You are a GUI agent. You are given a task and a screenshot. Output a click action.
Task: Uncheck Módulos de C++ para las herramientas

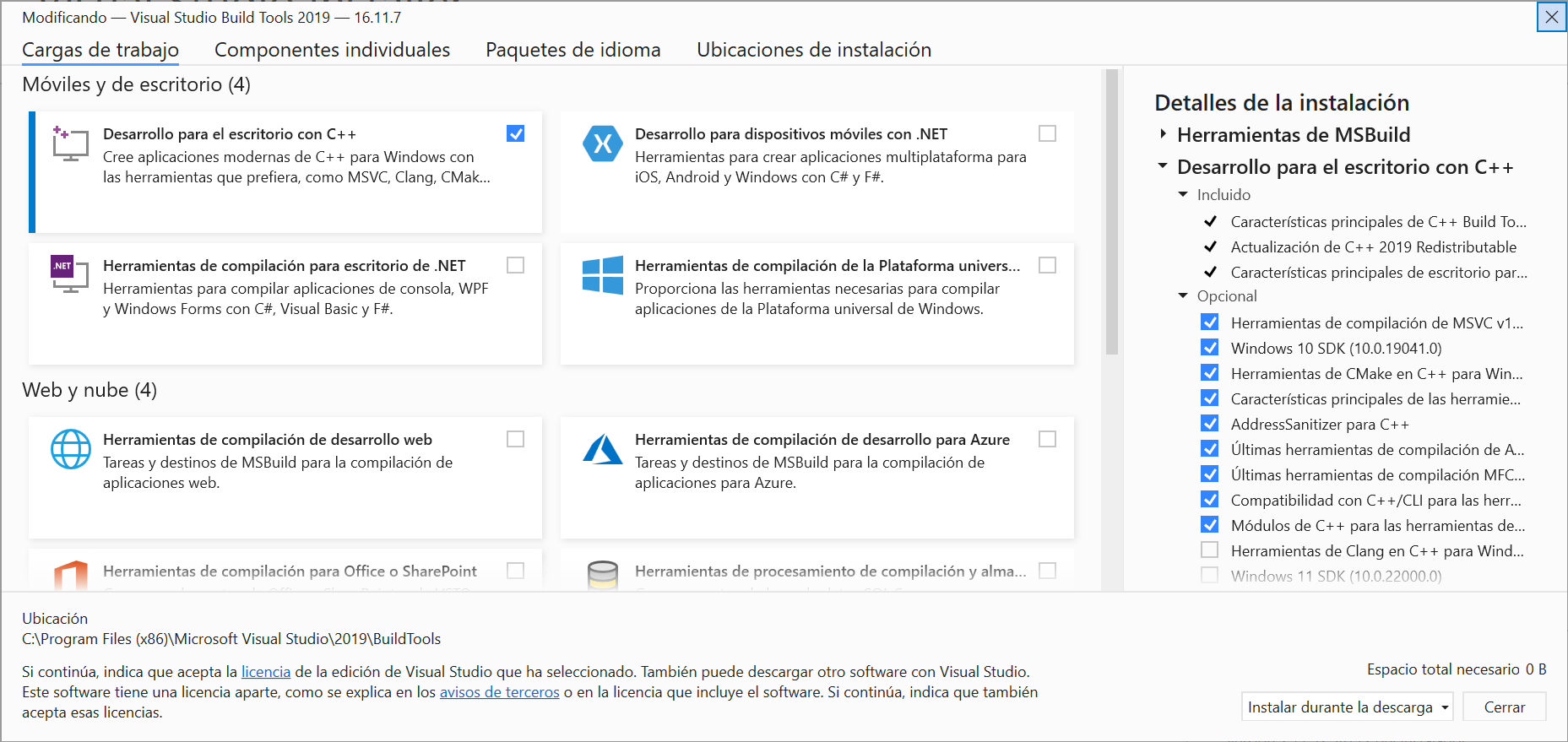tap(1210, 525)
